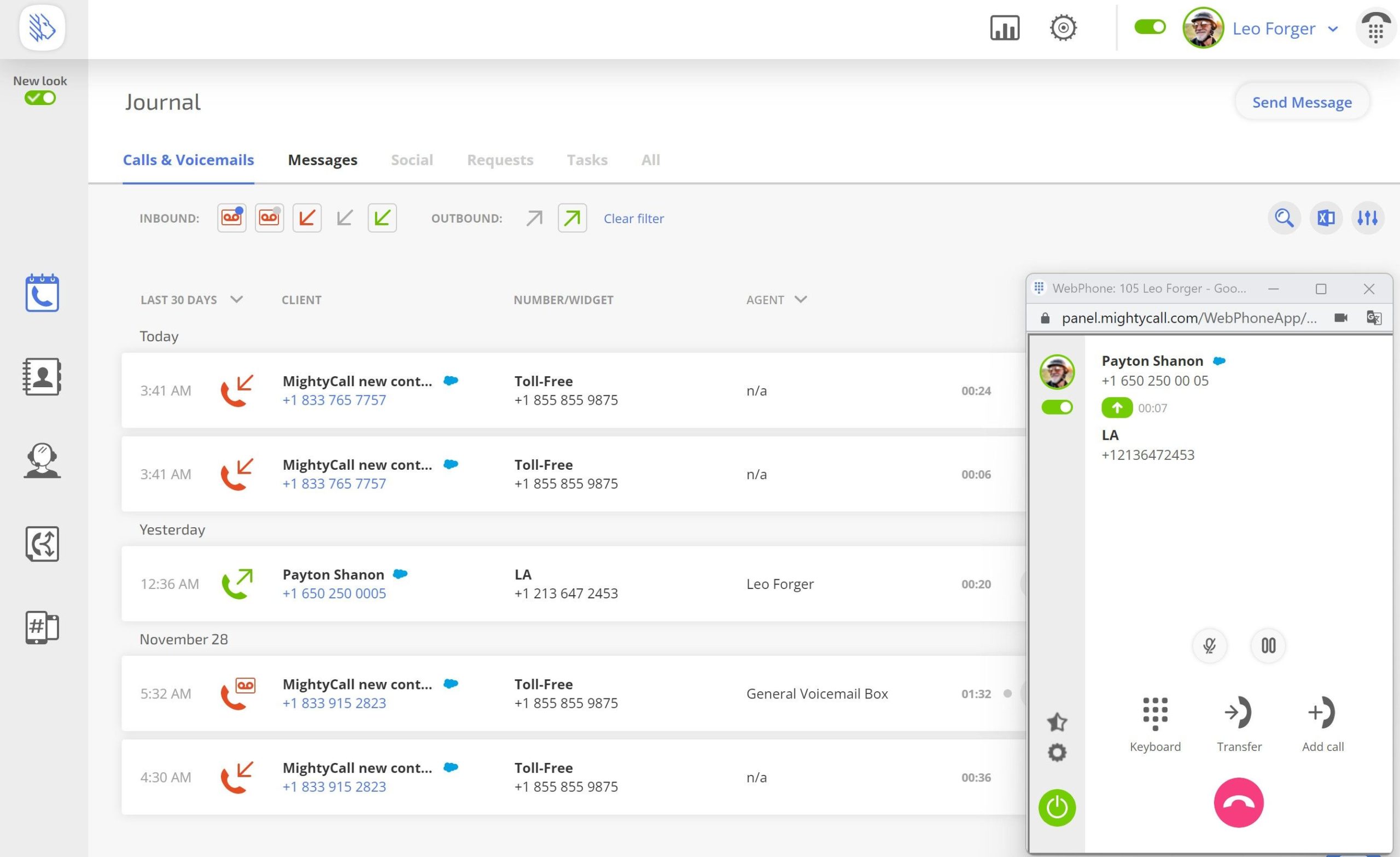This screenshot has width=1400, height=857.
Task: Open the Contacts address book sidebar icon
Action: (x=42, y=376)
